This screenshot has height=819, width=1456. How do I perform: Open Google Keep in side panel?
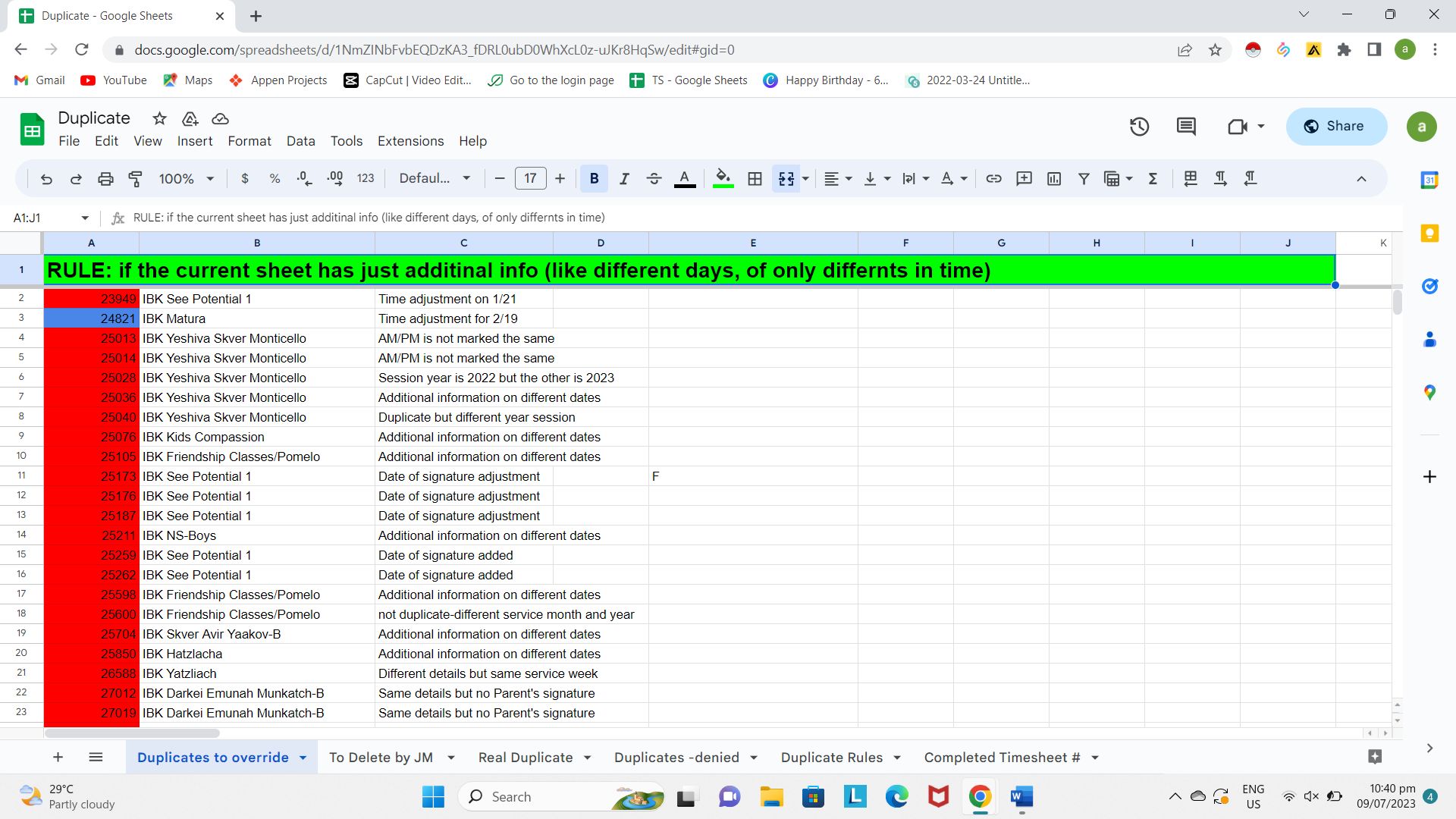point(1429,233)
